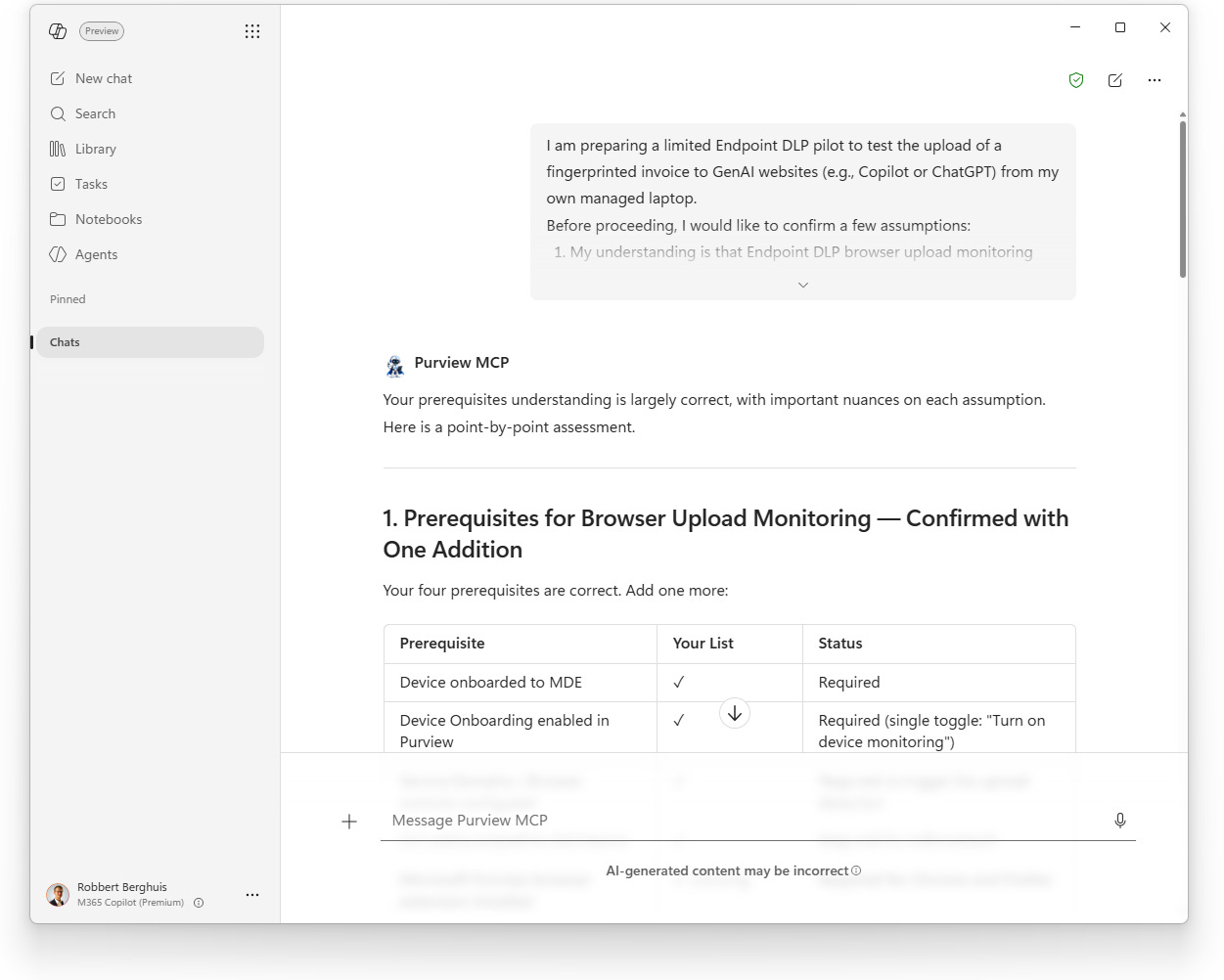
Task: Click the Purview MCP agent avatar icon
Action: click(x=395, y=366)
